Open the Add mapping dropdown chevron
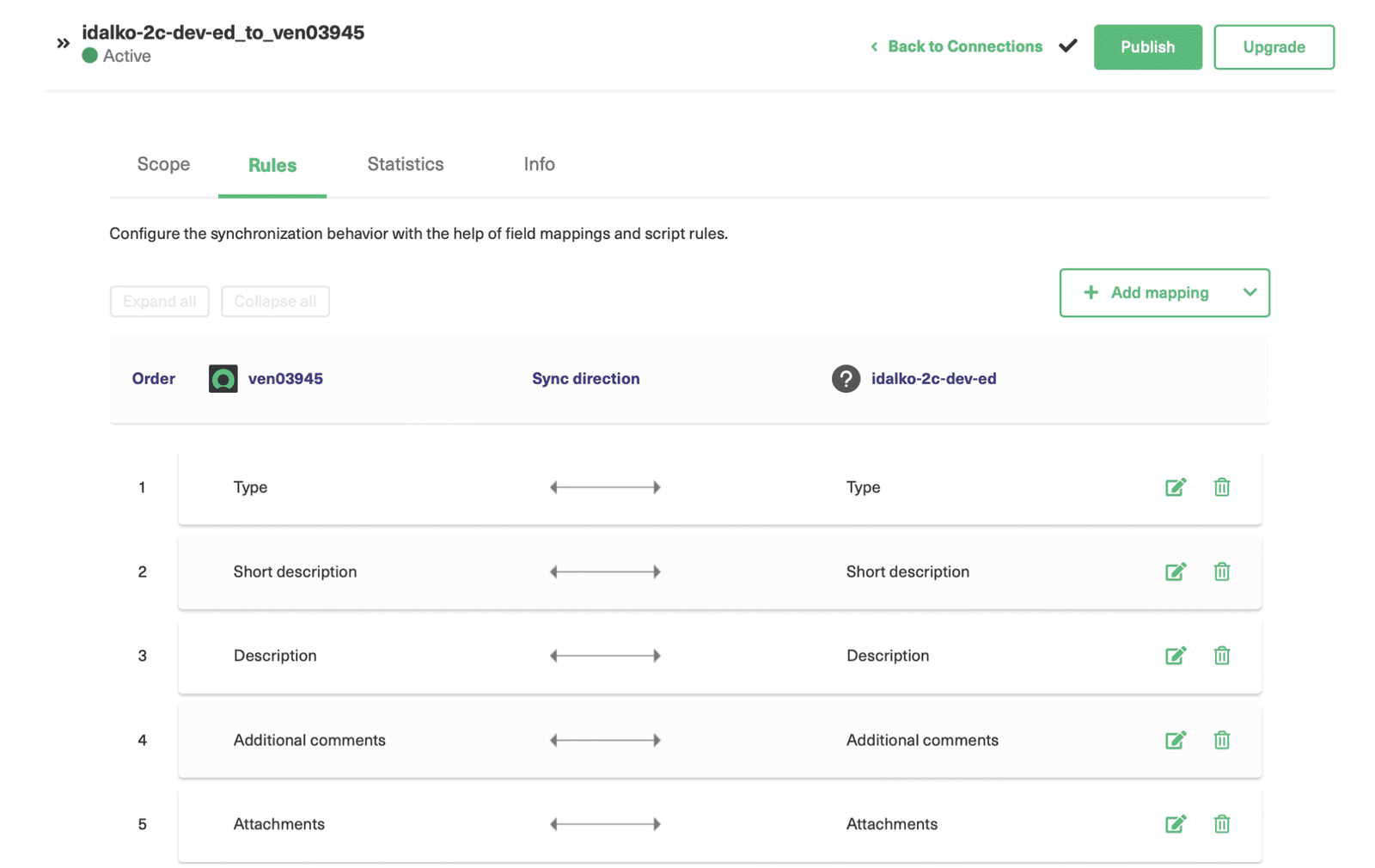Image resolution: width=1375 pixels, height=868 pixels. (x=1250, y=292)
